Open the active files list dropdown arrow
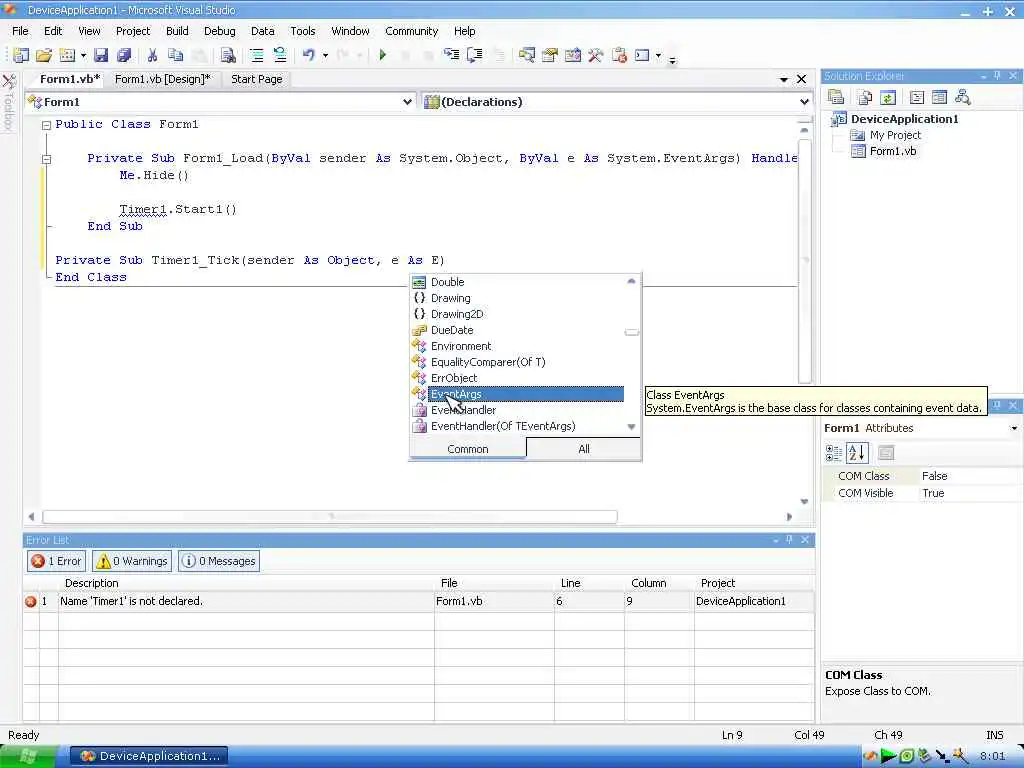 coord(784,79)
